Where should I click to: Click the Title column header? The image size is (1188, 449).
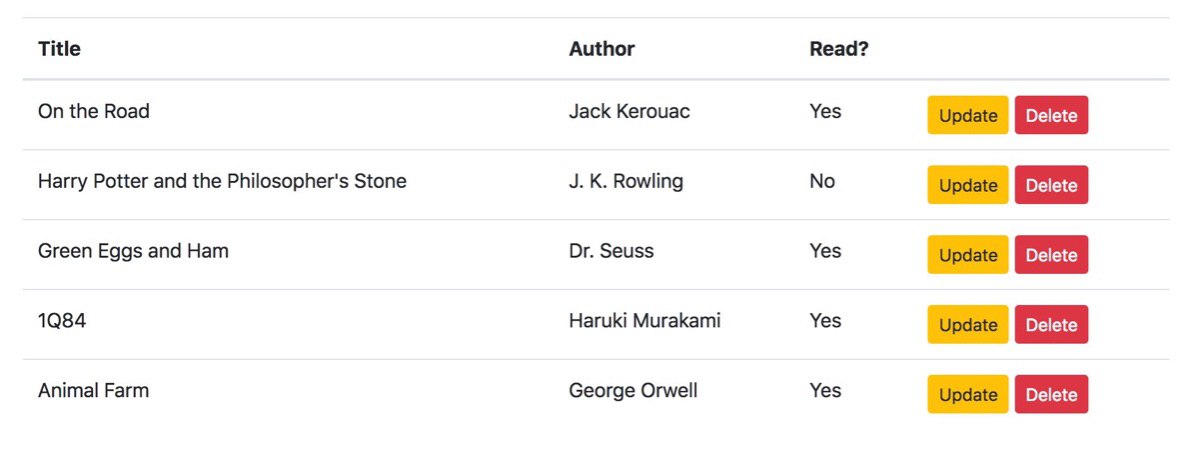pyautogui.click(x=59, y=48)
